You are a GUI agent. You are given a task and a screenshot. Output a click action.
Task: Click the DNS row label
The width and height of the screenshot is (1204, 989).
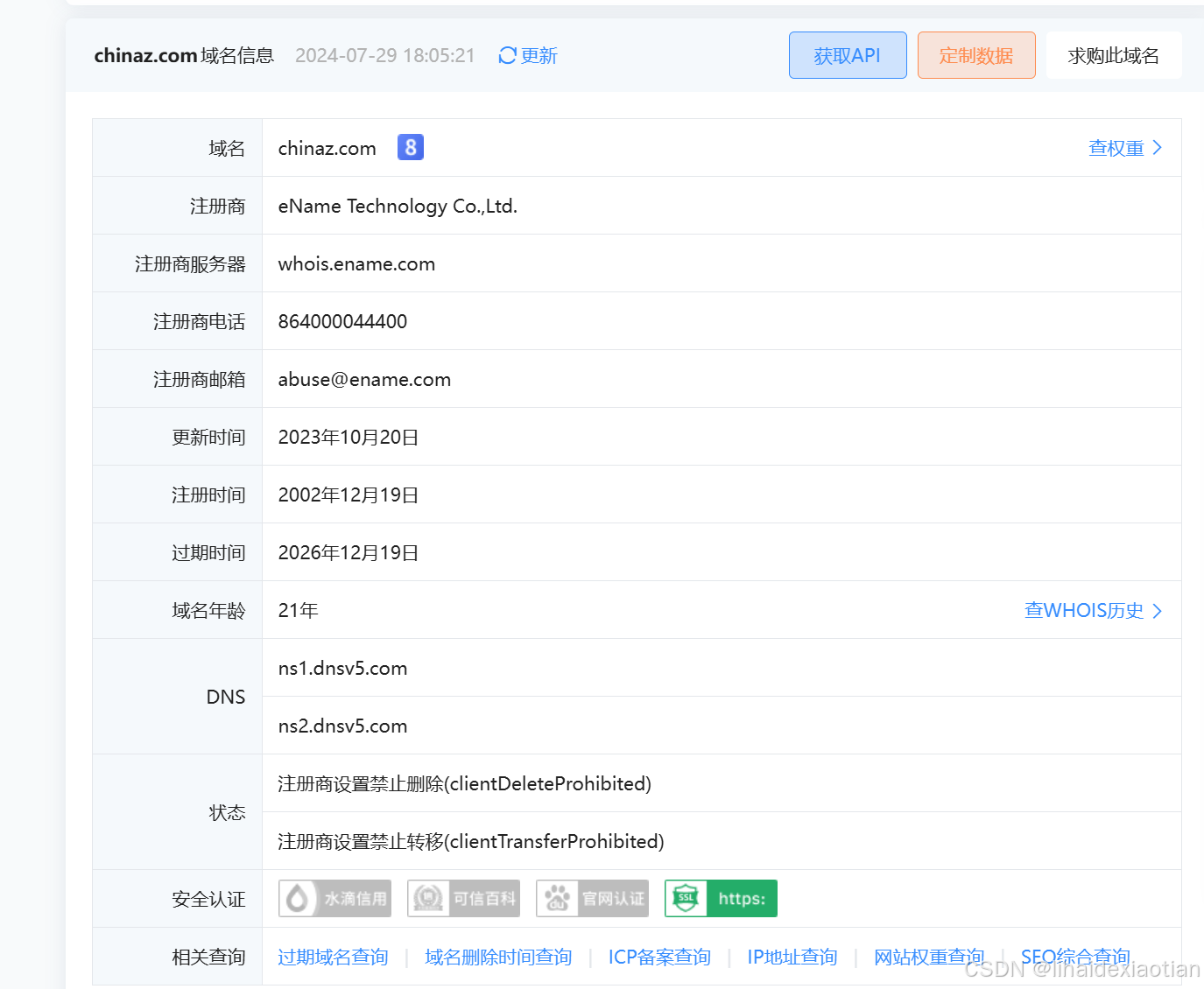(226, 697)
